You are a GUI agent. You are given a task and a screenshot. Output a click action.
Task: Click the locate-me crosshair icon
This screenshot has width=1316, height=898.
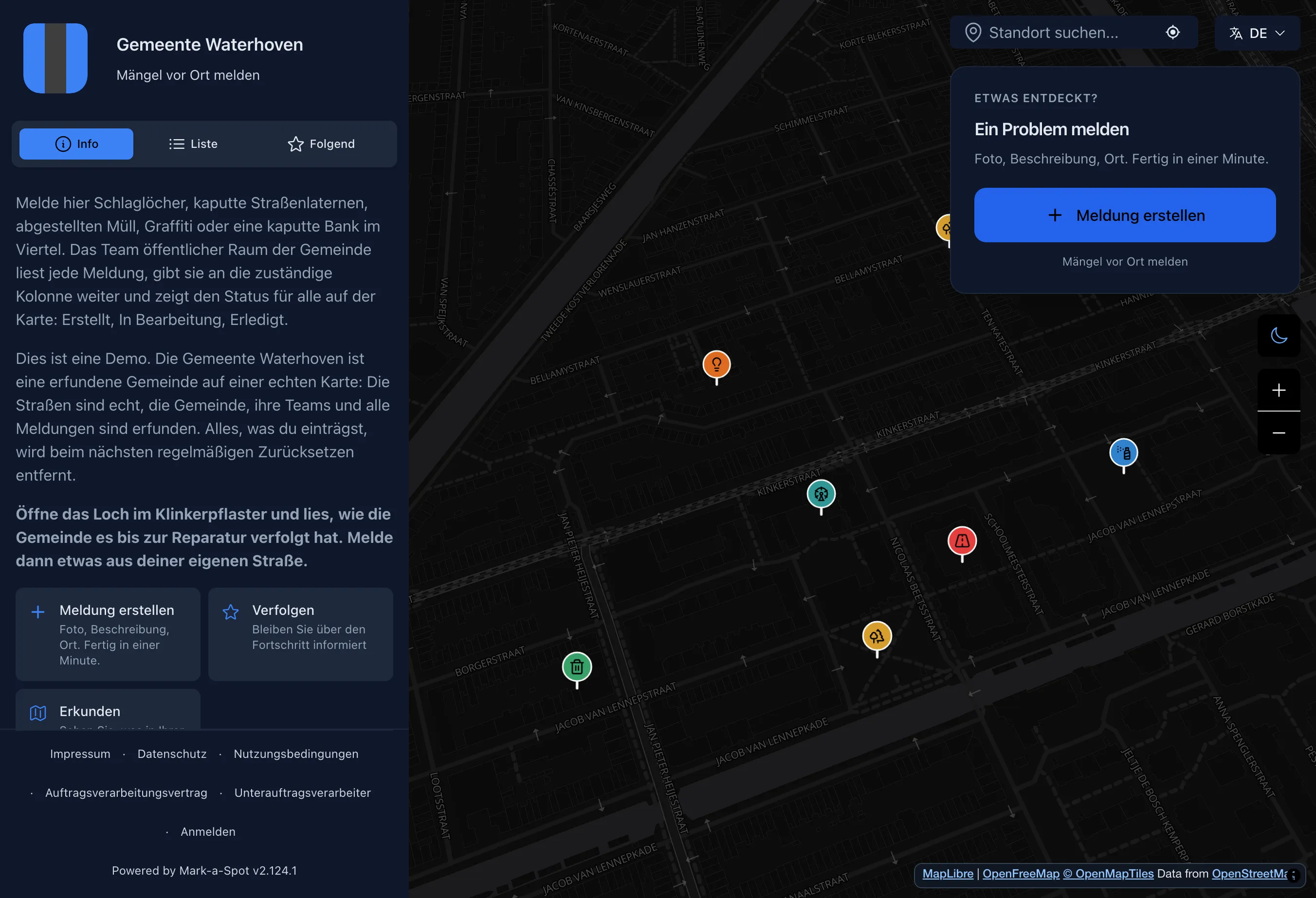tap(1173, 32)
